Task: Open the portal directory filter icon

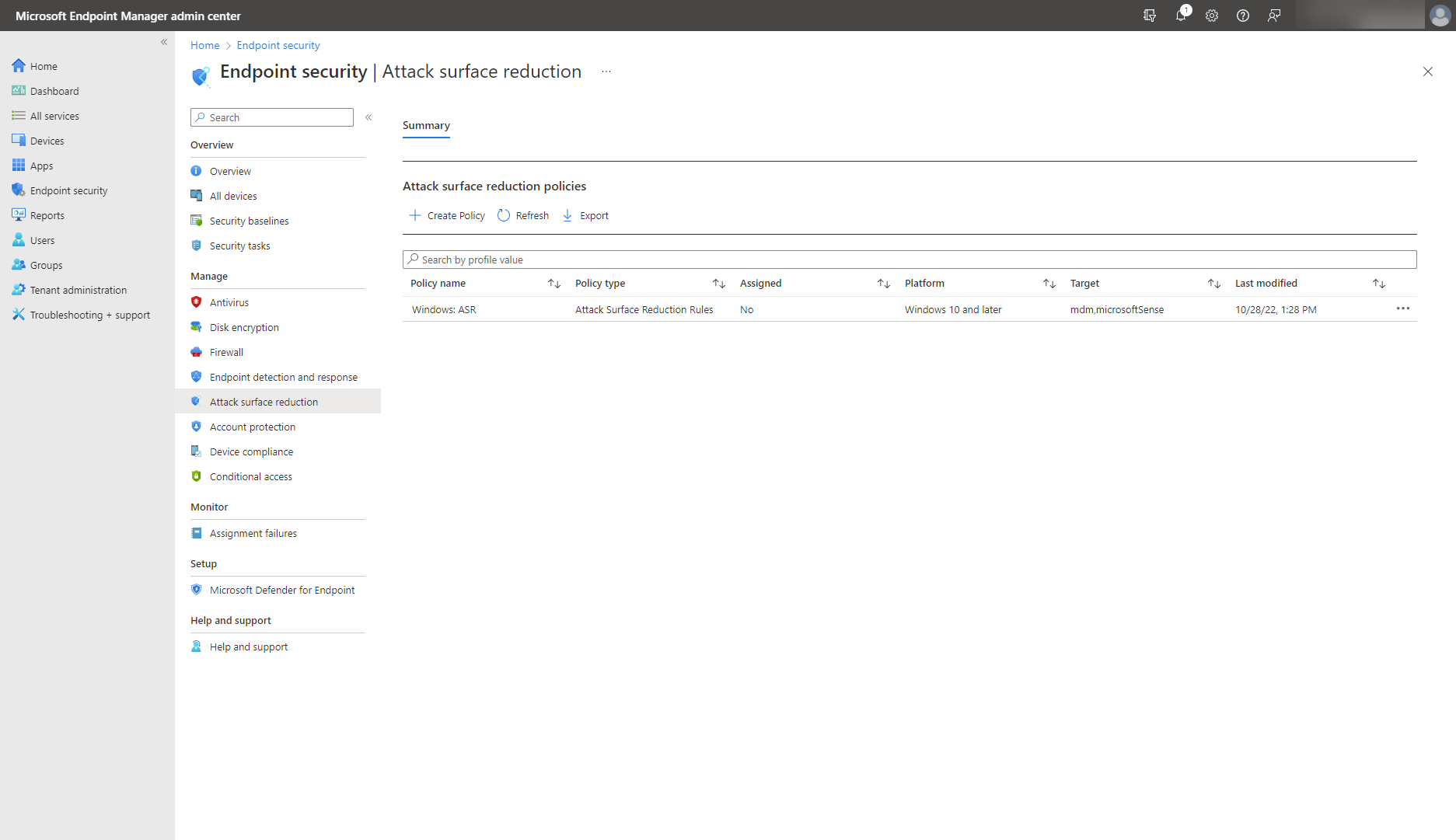Action: coord(1150,16)
